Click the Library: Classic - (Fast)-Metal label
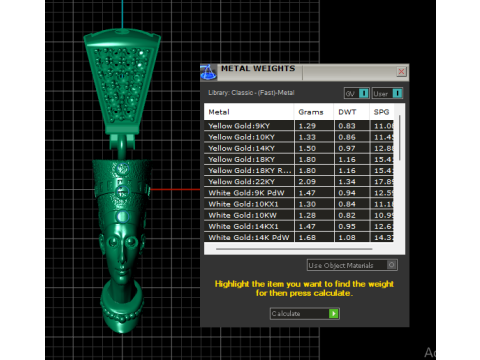 click(x=251, y=93)
